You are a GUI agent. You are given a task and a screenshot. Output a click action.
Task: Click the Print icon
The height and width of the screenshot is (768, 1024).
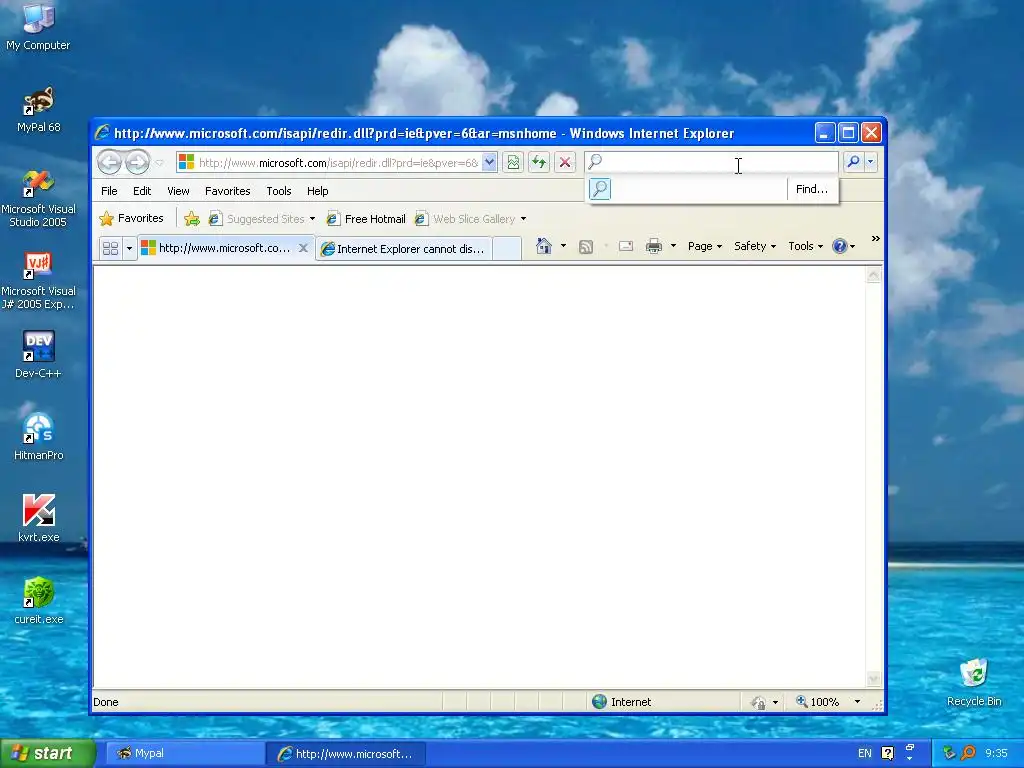click(x=654, y=246)
